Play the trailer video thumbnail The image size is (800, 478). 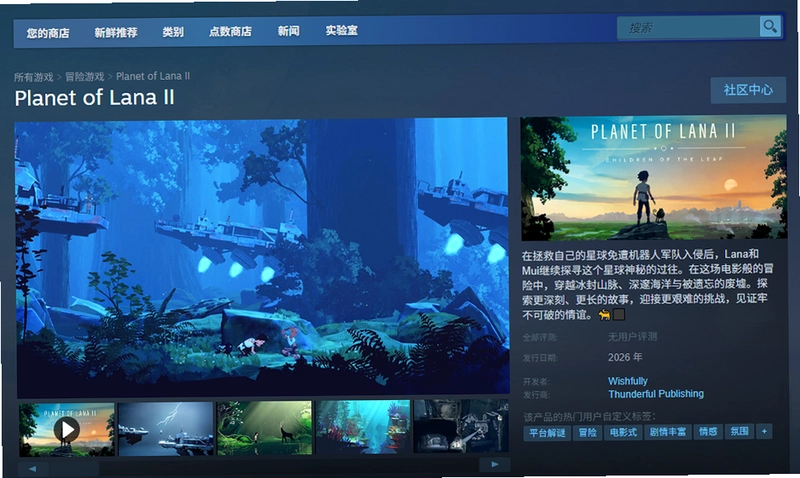point(67,429)
